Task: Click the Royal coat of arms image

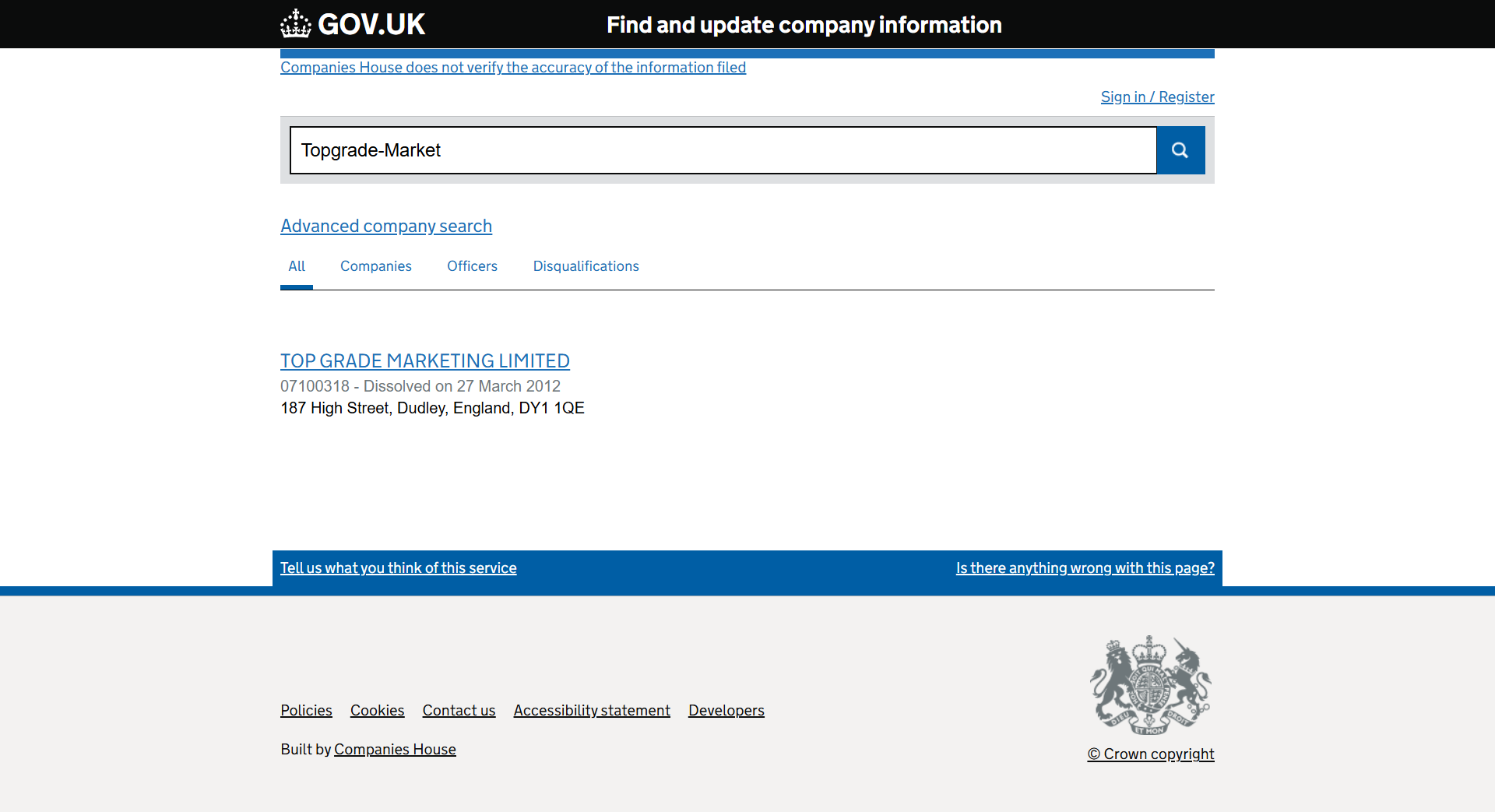Action: point(1151,685)
